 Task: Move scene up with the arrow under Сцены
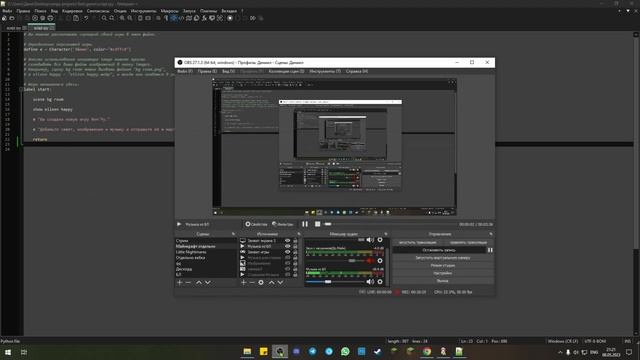coord(199,282)
